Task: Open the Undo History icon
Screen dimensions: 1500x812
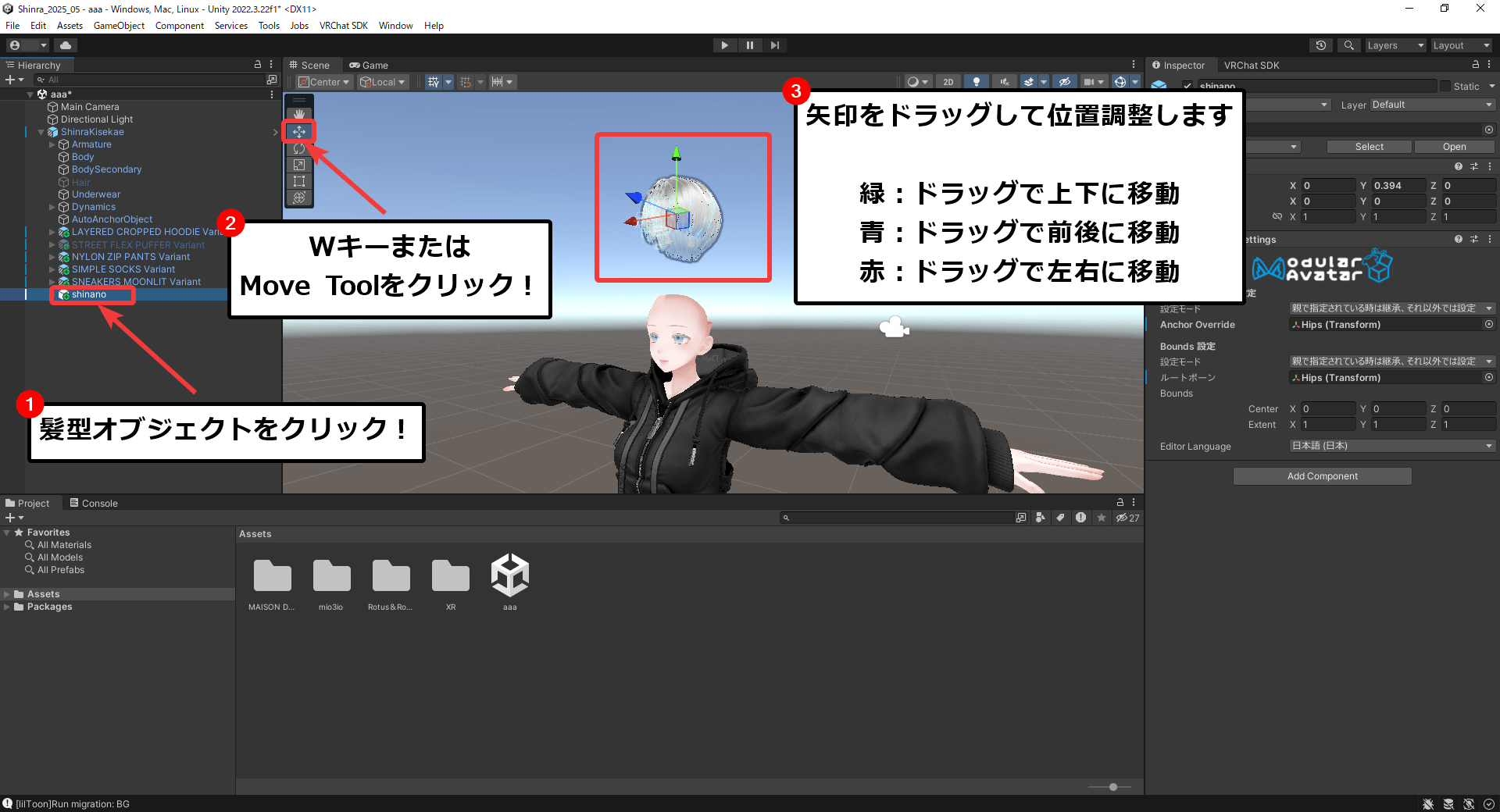Action: [x=1321, y=45]
